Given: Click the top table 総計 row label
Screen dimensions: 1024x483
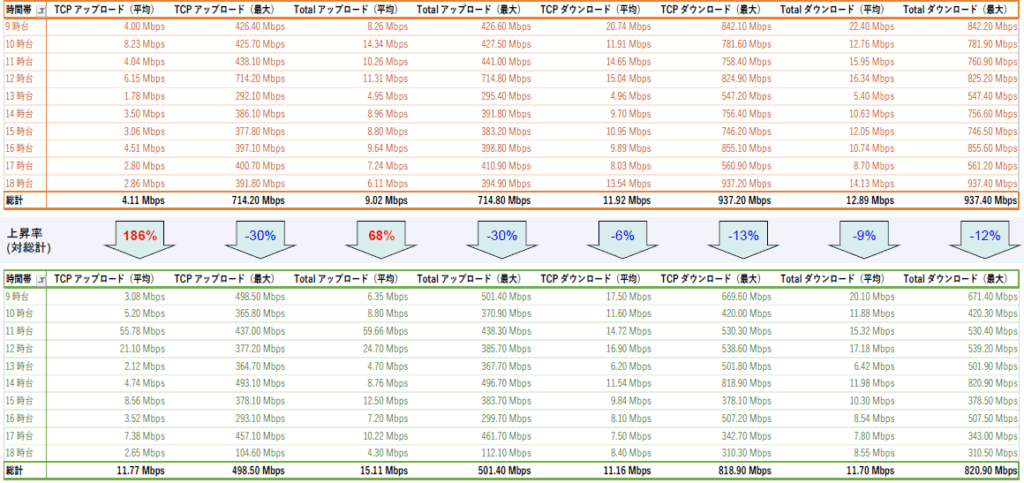Looking at the screenshot, I should click(14, 201).
